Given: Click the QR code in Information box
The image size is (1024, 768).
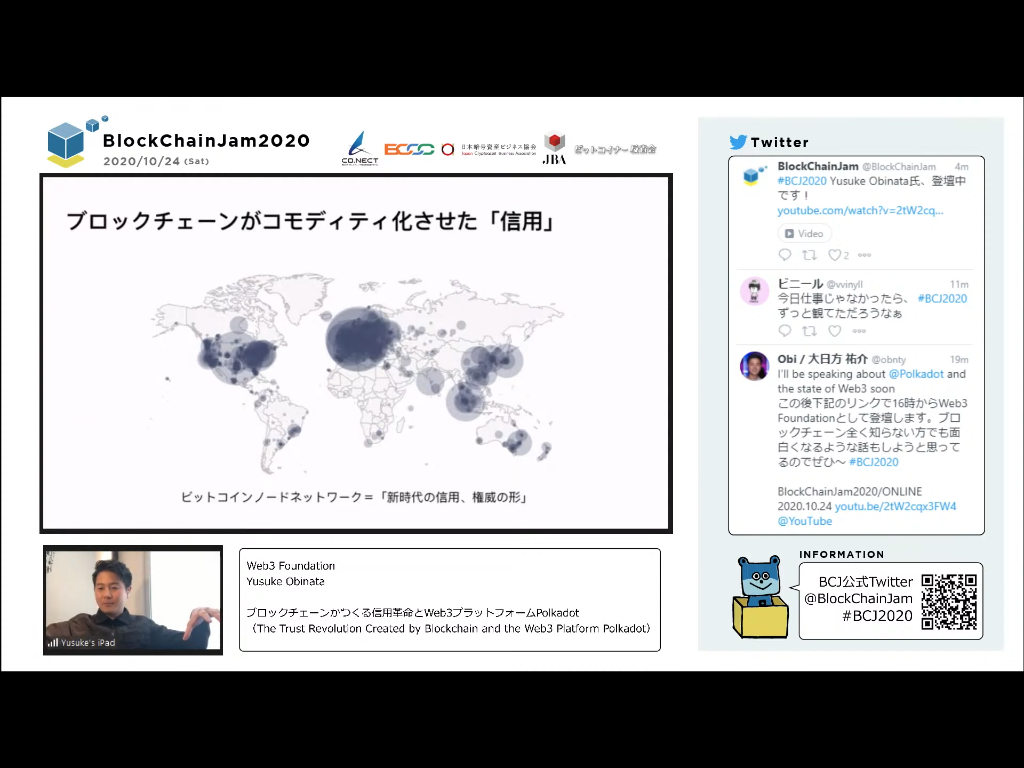Looking at the screenshot, I should (949, 601).
